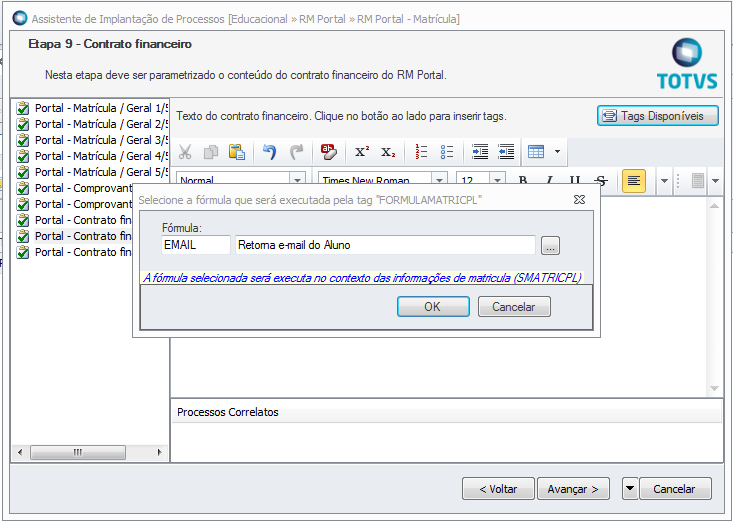733x524 pixels.
Task: Click the application icon in the title bar
Action: click(x=20, y=19)
